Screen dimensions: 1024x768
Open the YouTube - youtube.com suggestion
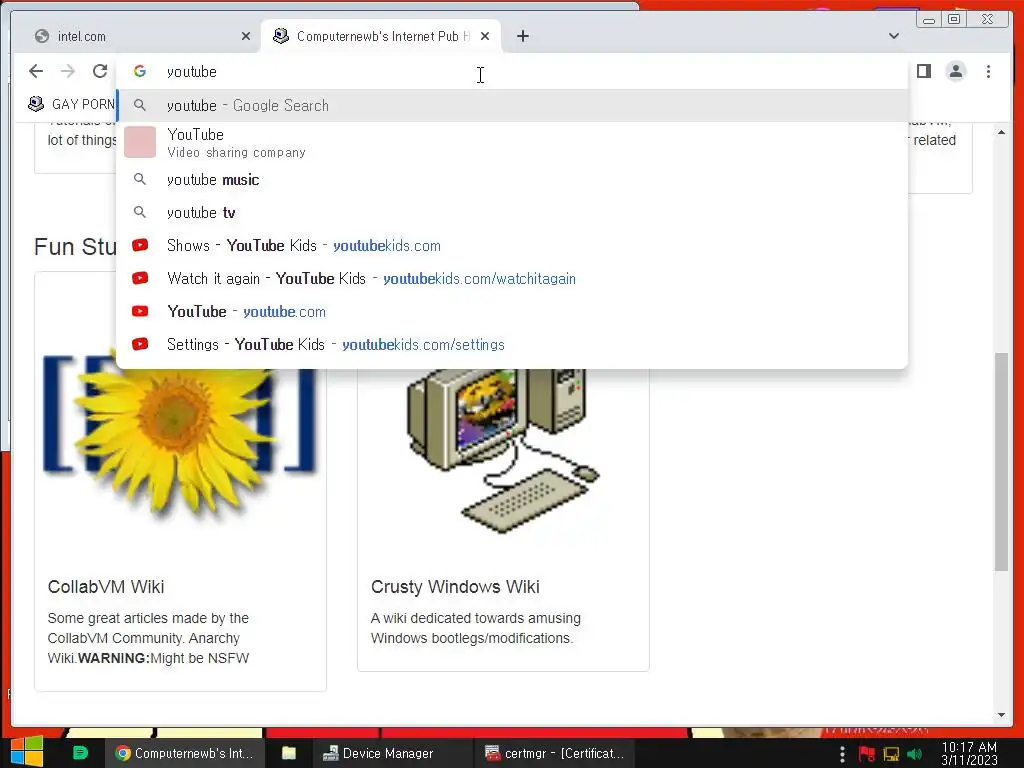pos(513,312)
